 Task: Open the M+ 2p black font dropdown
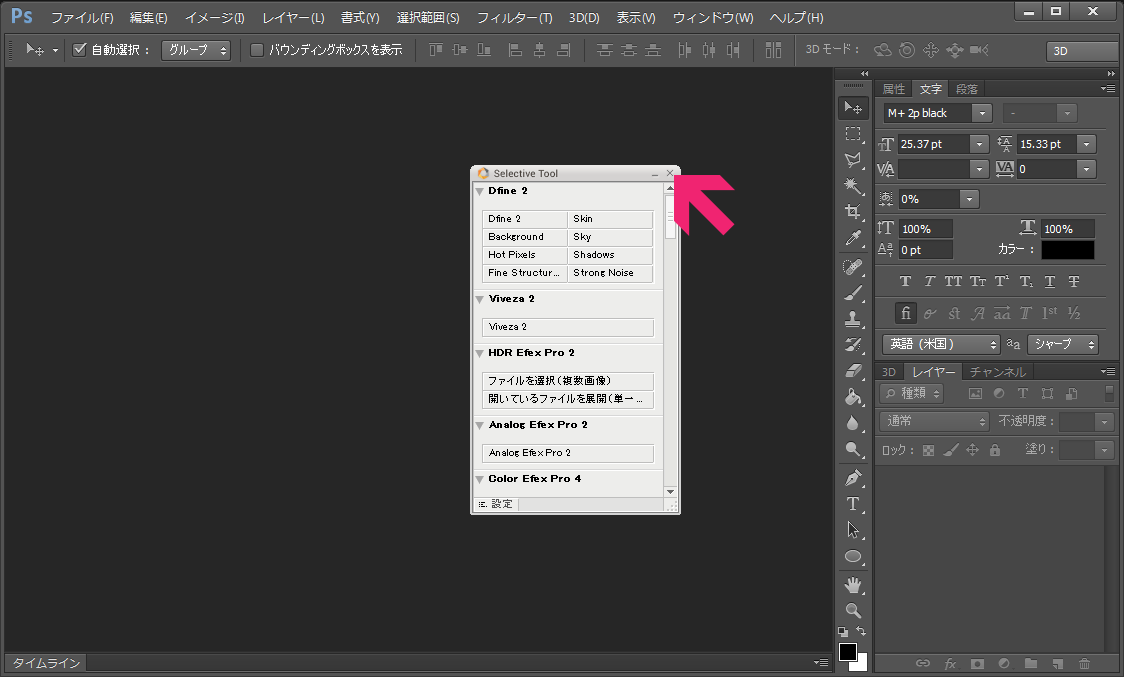[x=981, y=113]
